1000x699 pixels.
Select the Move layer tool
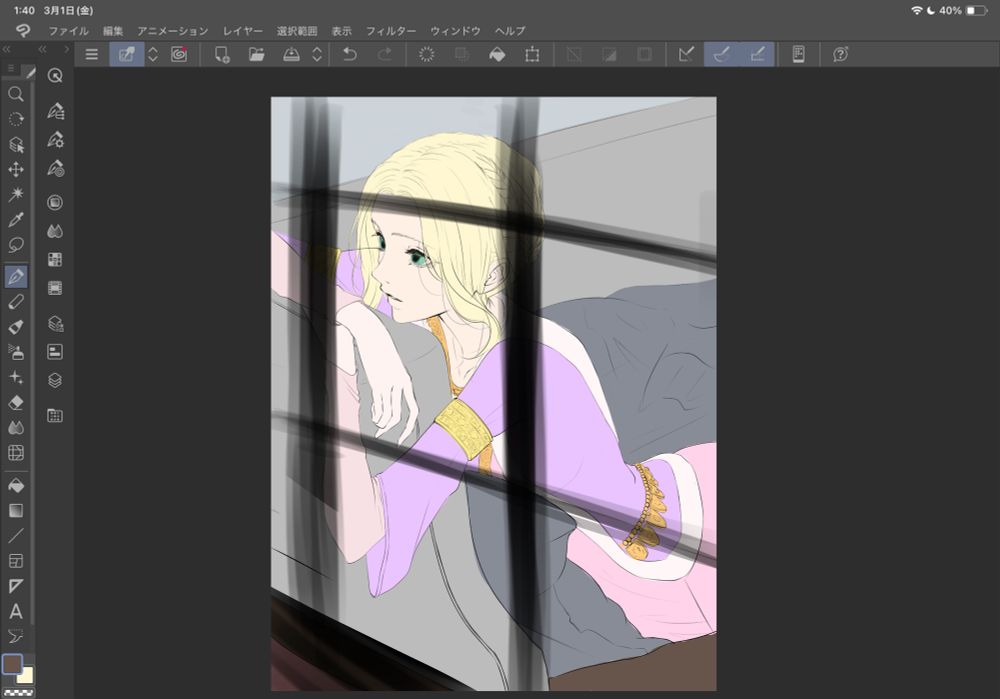coord(16,170)
